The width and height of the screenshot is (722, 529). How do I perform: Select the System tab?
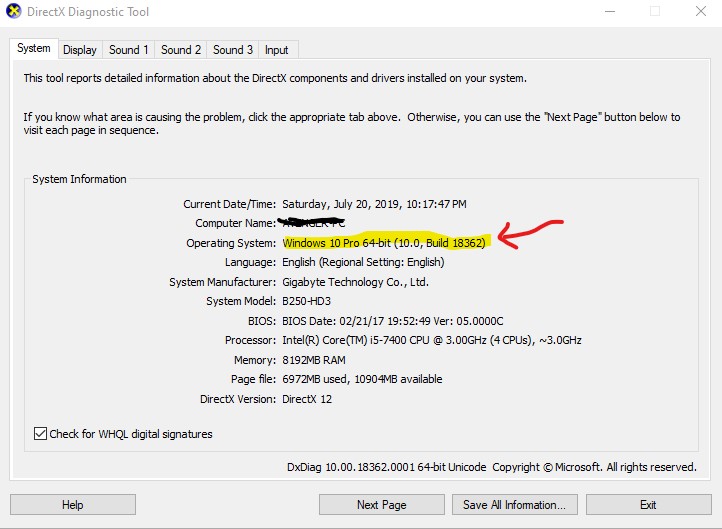pos(34,49)
